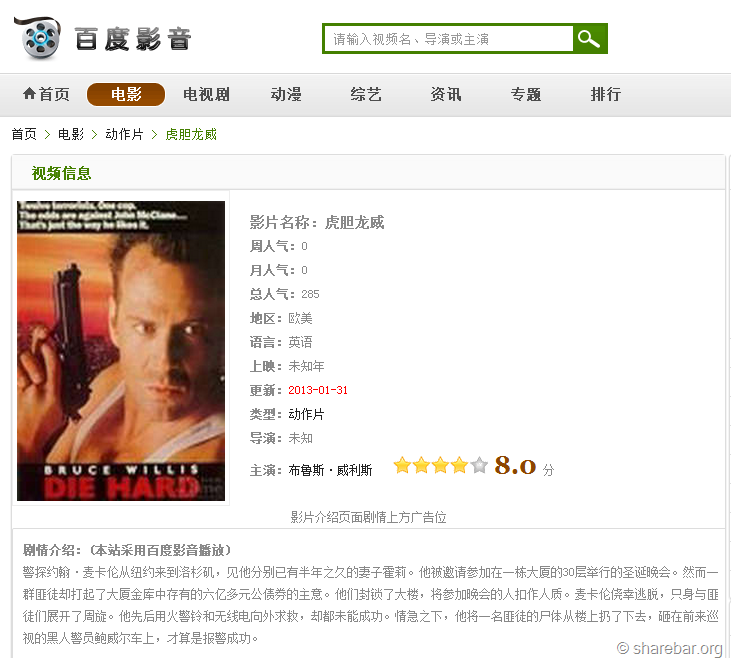Click the Die Hard movie poster

pyautogui.click(x=121, y=351)
